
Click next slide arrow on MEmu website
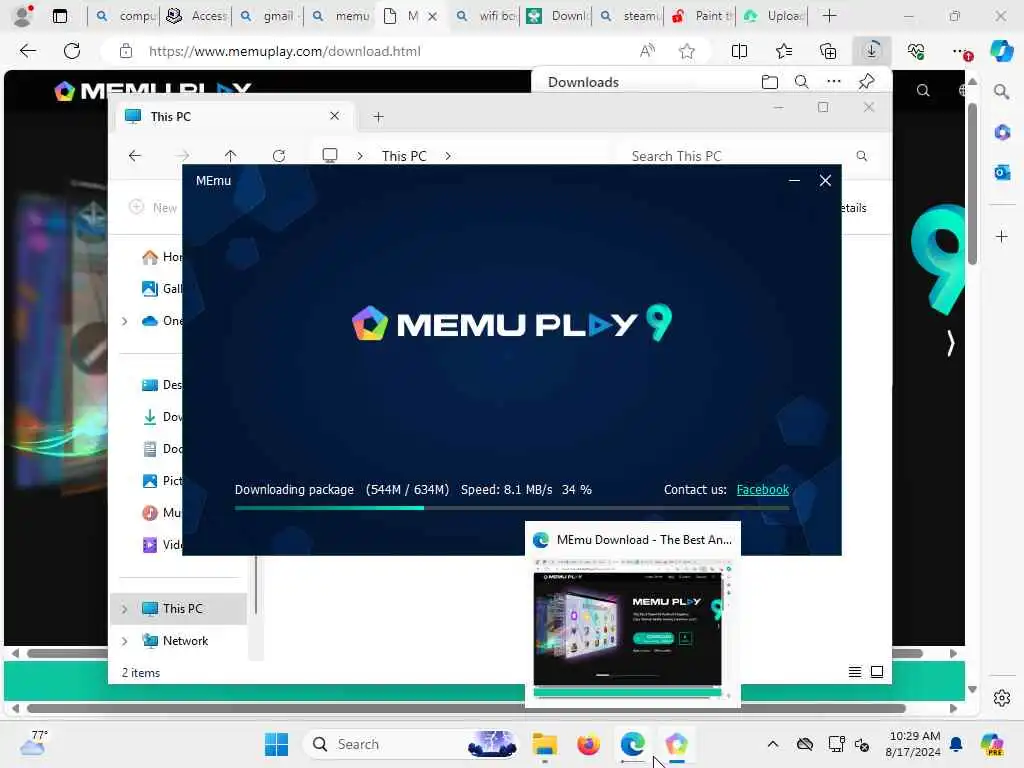(x=950, y=343)
